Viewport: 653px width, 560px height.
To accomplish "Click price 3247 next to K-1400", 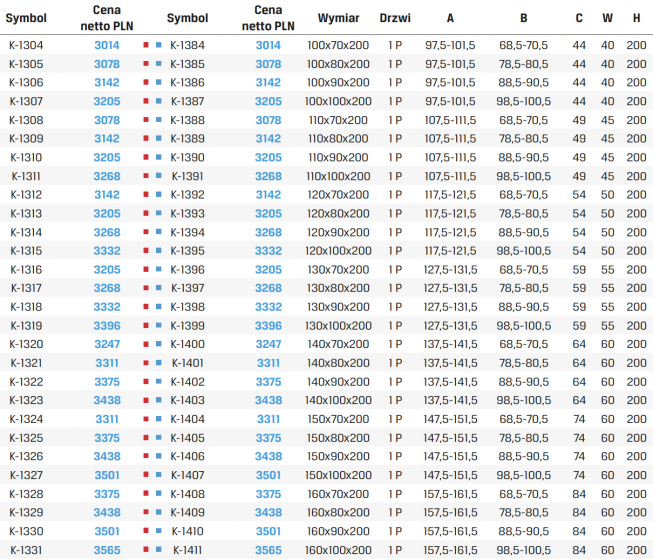I will [x=268, y=344].
